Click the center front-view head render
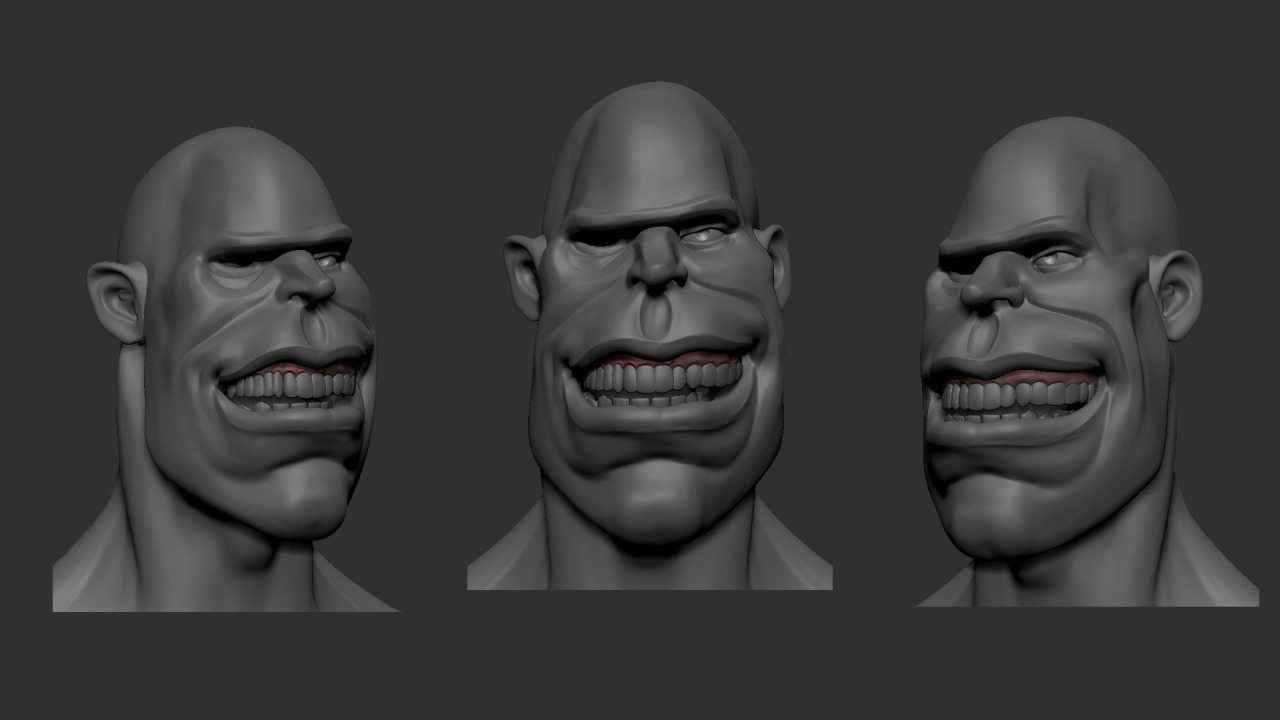The width and height of the screenshot is (1280, 720). coord(649,336)
